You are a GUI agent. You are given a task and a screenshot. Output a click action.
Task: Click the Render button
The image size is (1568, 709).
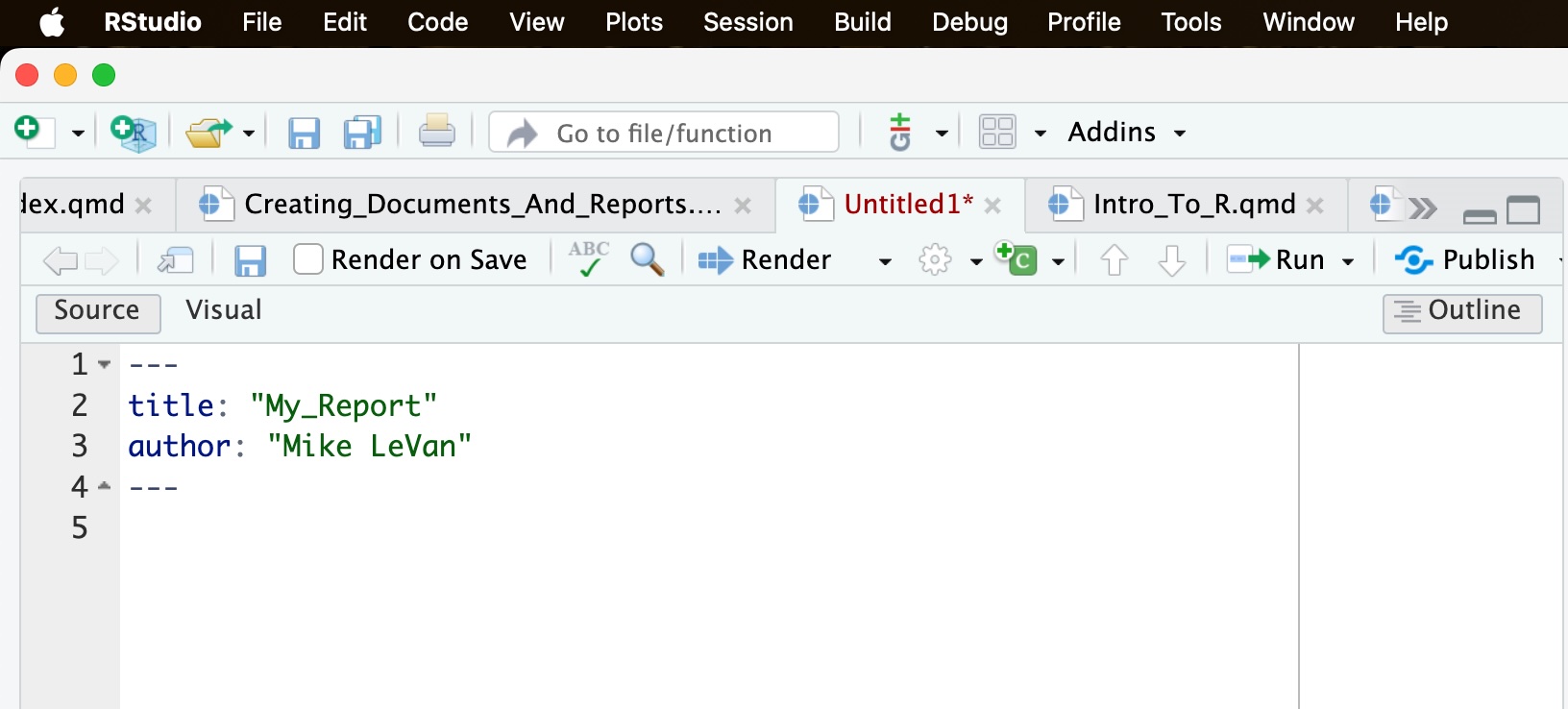tap(766, 259)
